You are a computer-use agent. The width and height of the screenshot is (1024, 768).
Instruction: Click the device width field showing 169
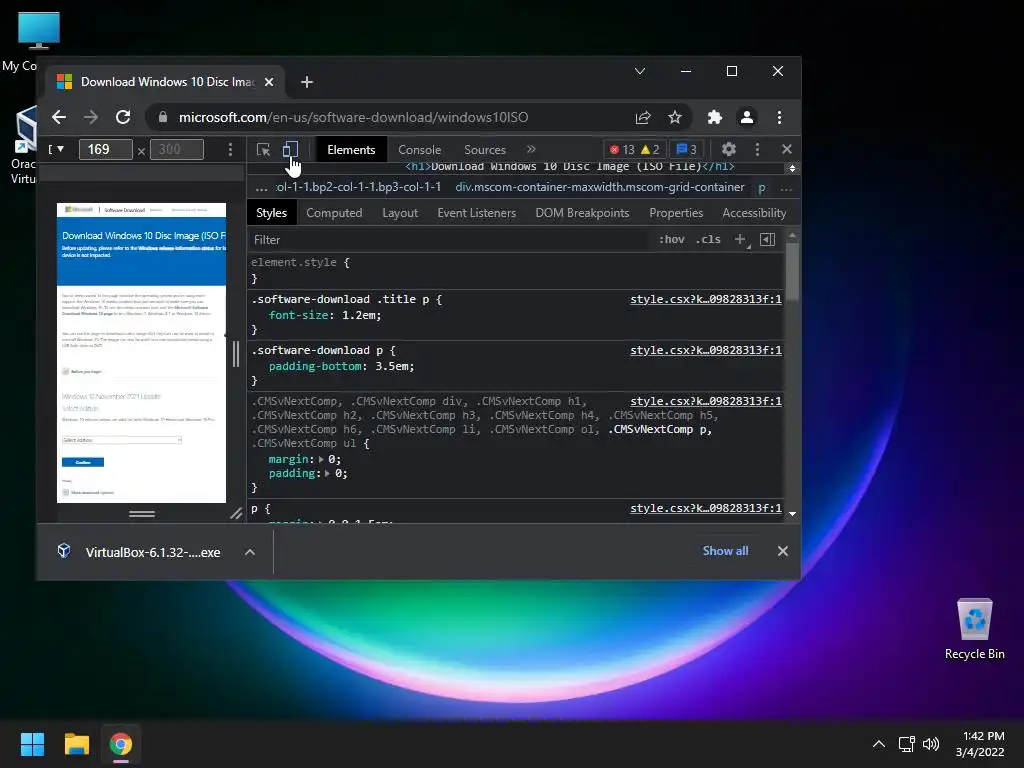click(105, 150)
